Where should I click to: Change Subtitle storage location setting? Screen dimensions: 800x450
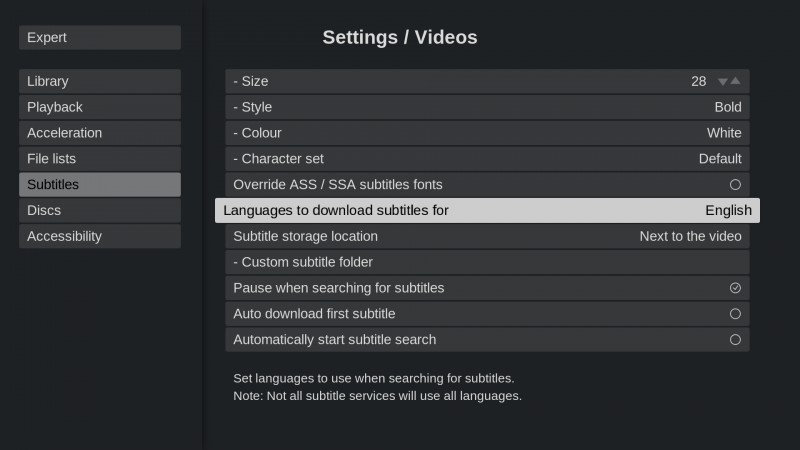coord(487,237)
